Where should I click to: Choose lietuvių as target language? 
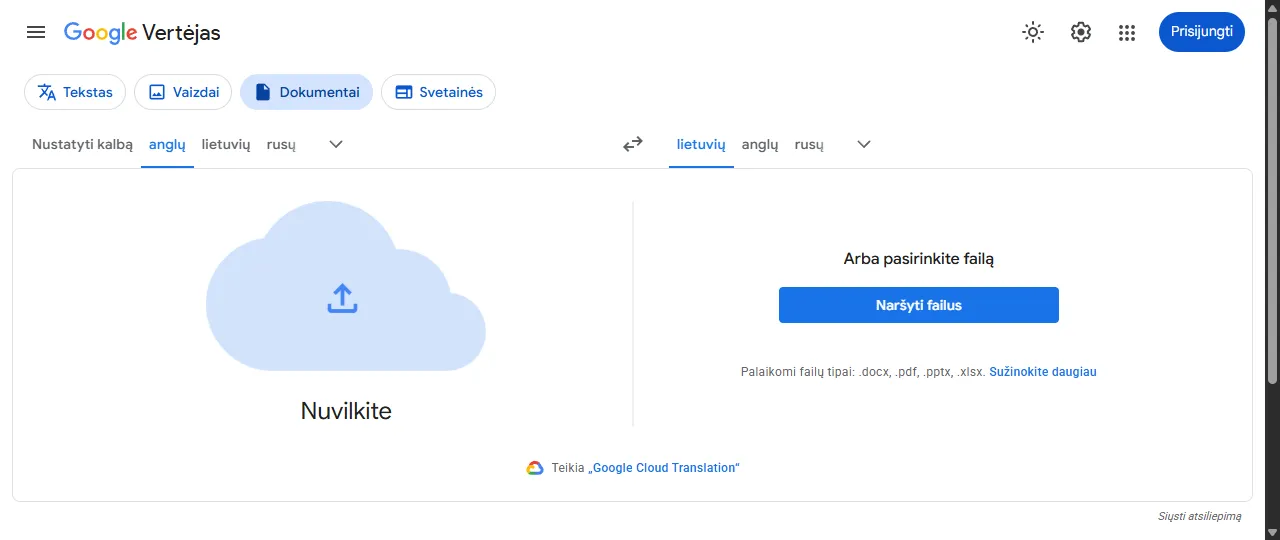point(701,144)
